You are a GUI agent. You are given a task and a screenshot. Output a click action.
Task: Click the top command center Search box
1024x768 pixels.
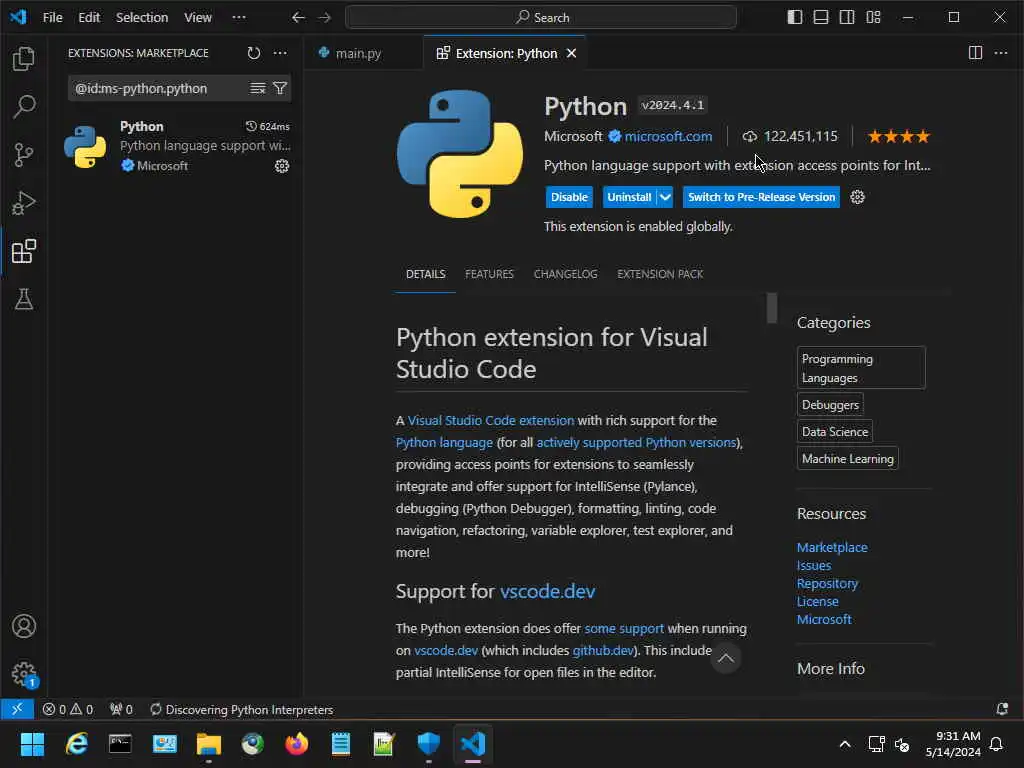coord(541,18)
